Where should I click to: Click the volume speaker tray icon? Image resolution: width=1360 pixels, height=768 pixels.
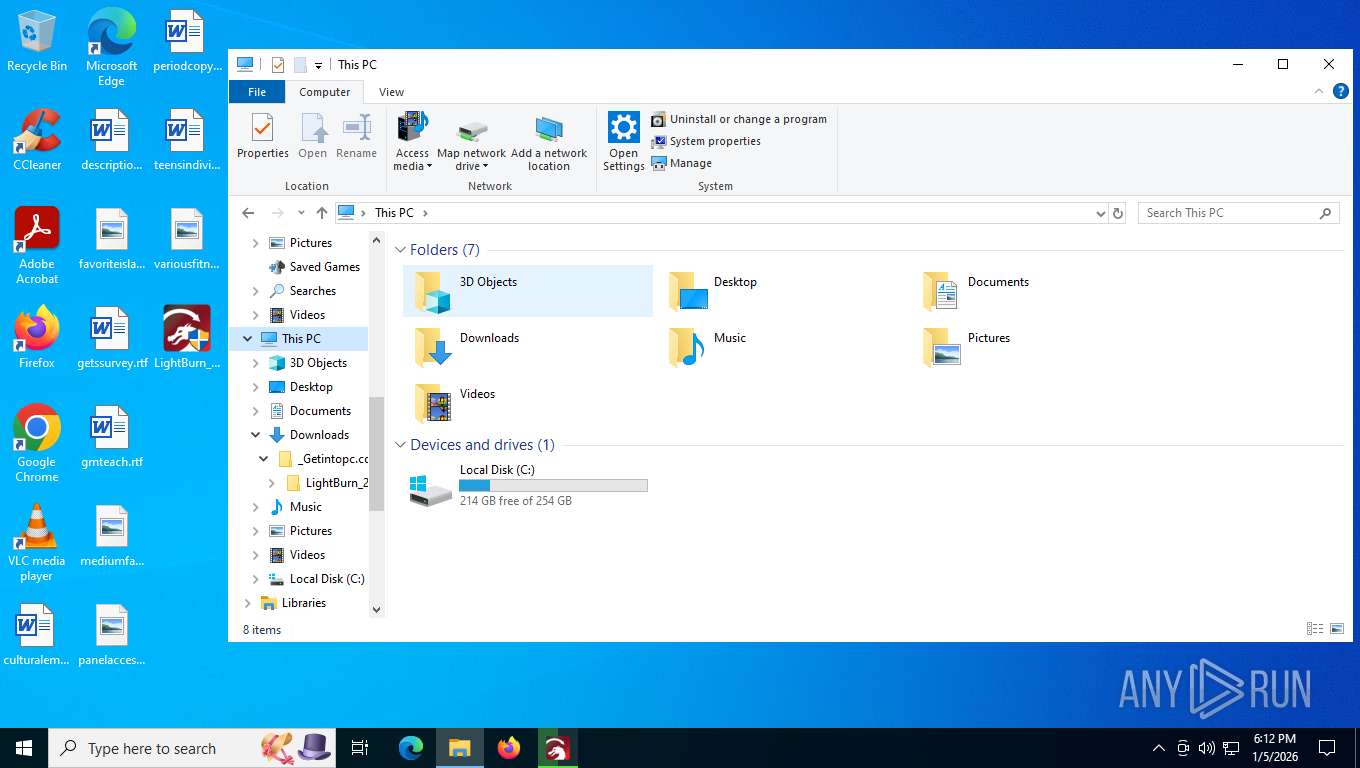coord(1207,748)
